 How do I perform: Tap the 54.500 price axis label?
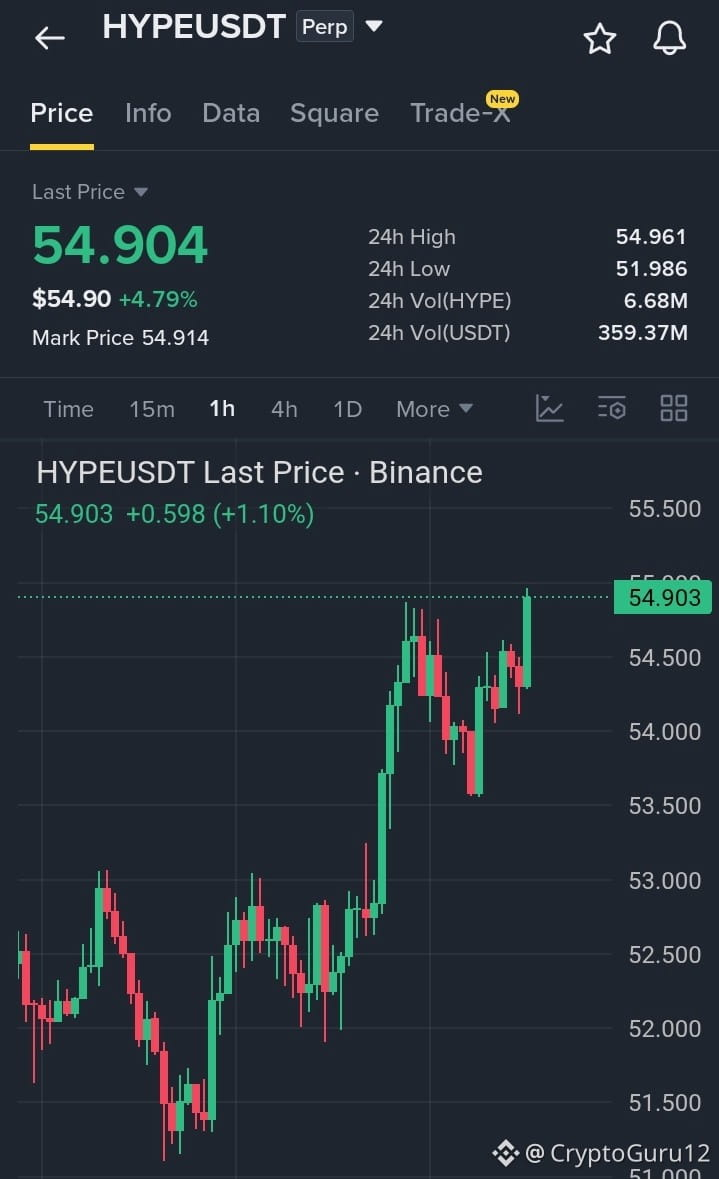click(665, 658)
